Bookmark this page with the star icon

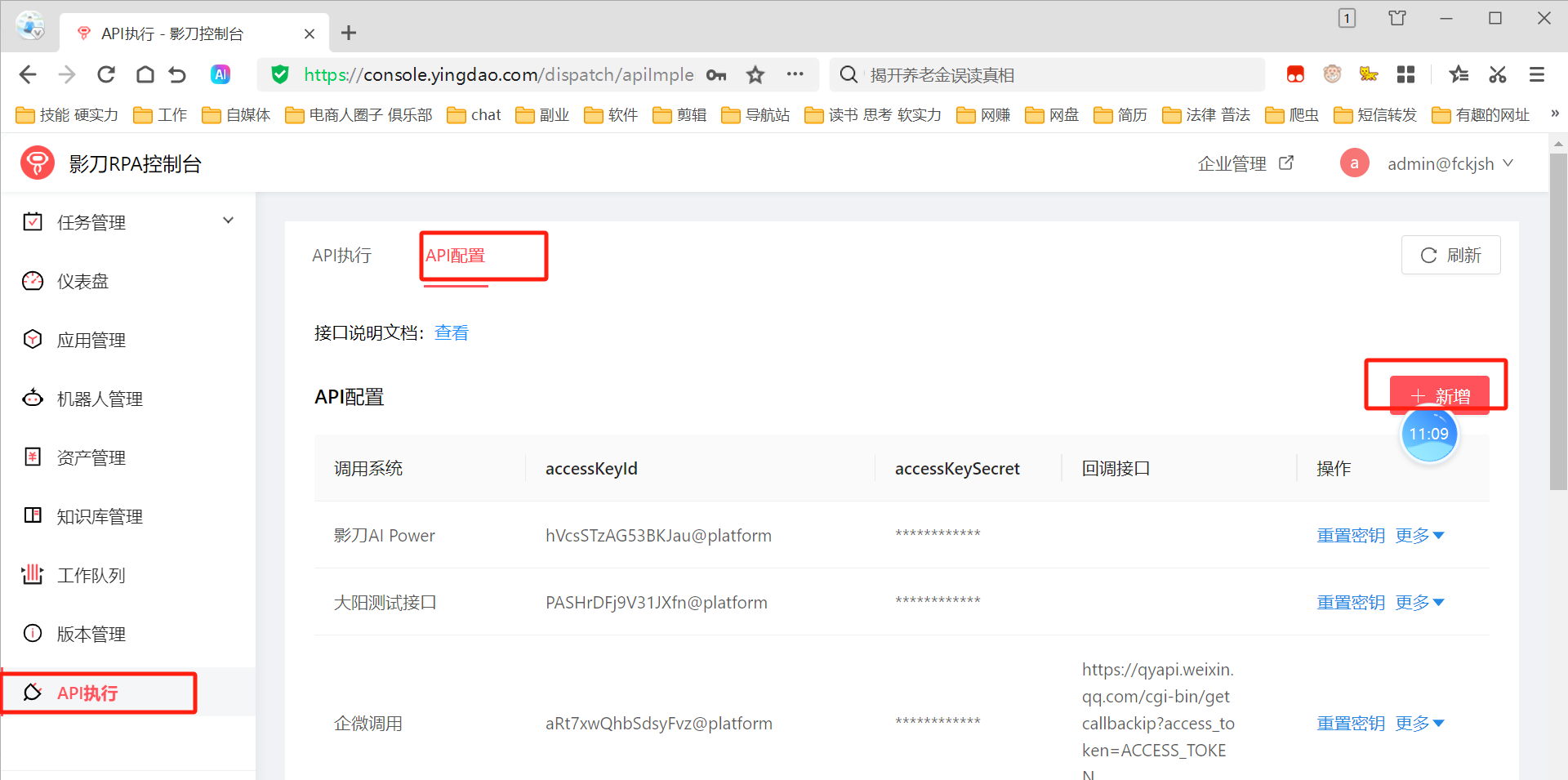click(755, 75)
